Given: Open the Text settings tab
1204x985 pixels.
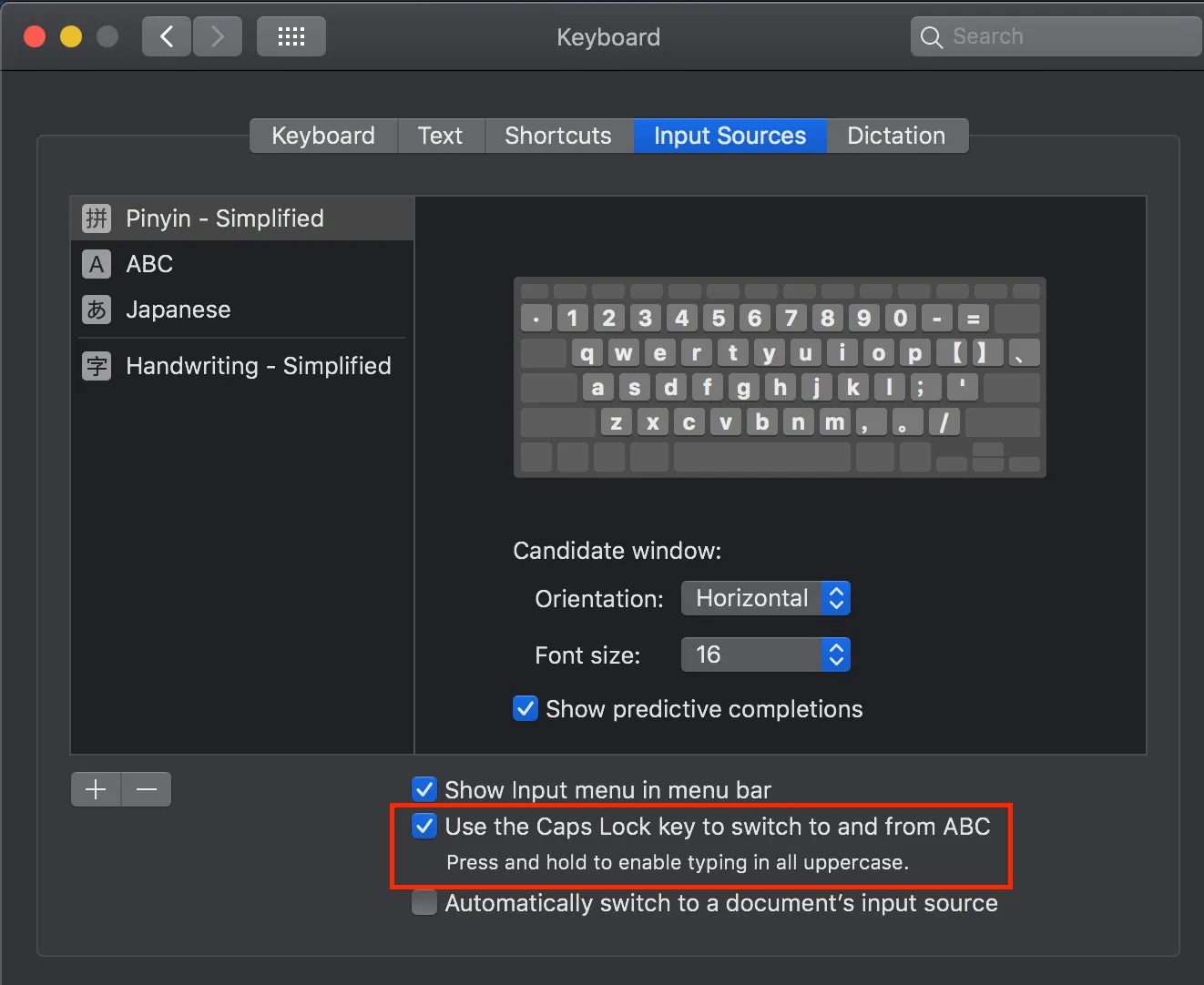Looking at the screenshot, I should 441,135.
